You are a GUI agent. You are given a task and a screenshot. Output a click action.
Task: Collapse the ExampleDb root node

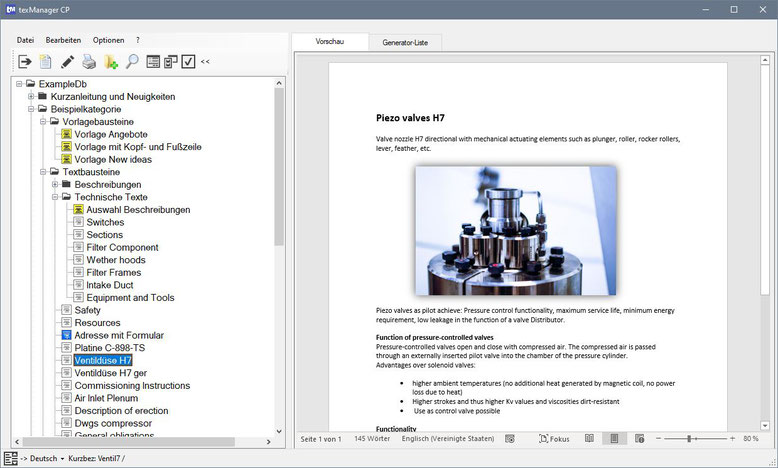[x=19, y=84]
